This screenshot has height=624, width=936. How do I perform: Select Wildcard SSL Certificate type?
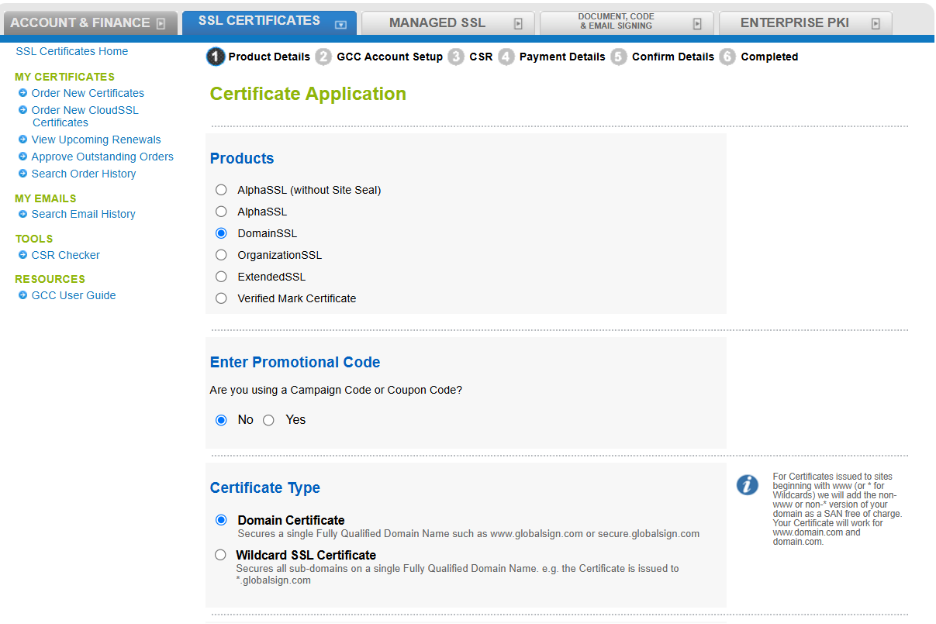(221, 555)
